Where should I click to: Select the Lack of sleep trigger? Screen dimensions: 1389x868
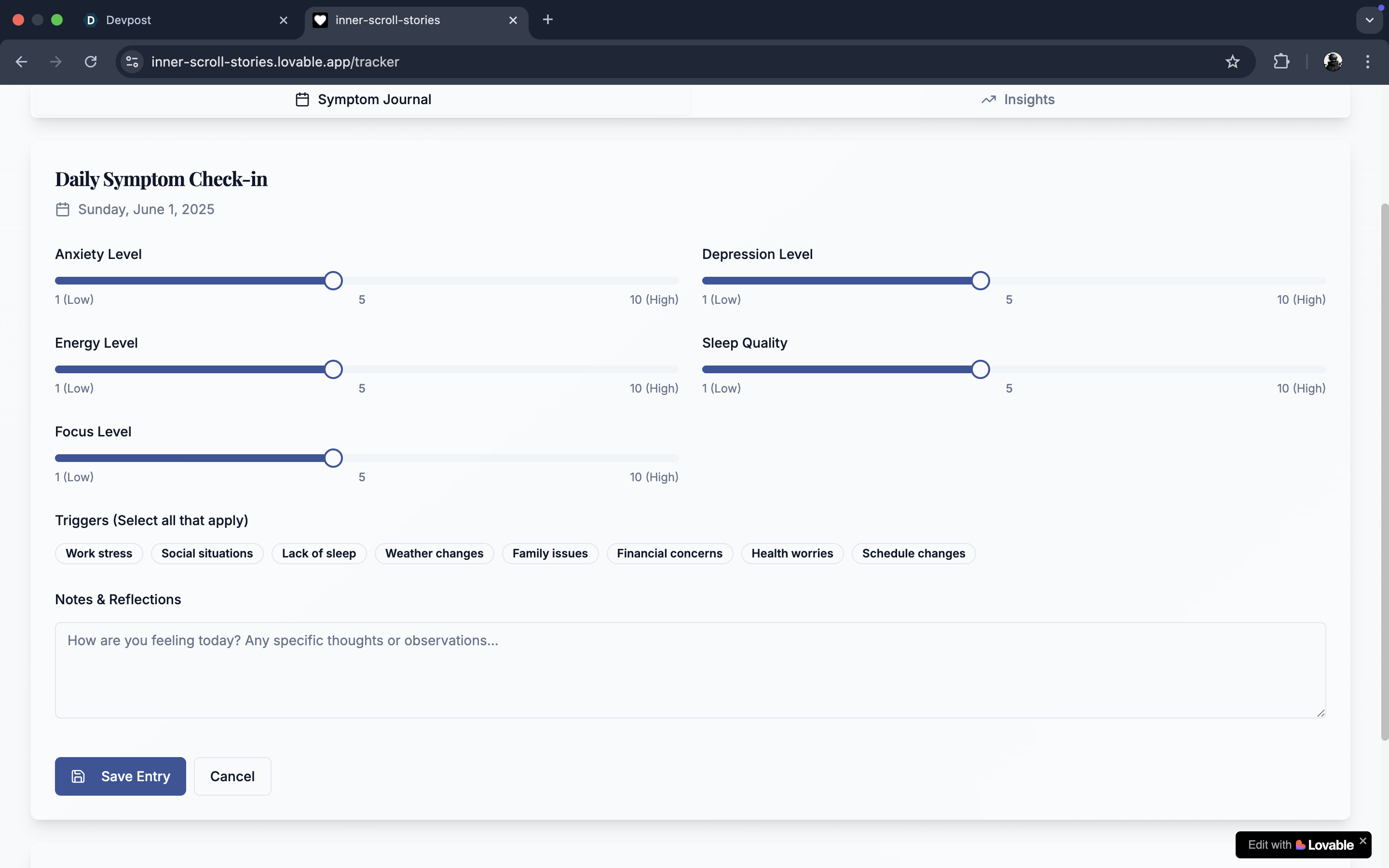click(318, 554)
